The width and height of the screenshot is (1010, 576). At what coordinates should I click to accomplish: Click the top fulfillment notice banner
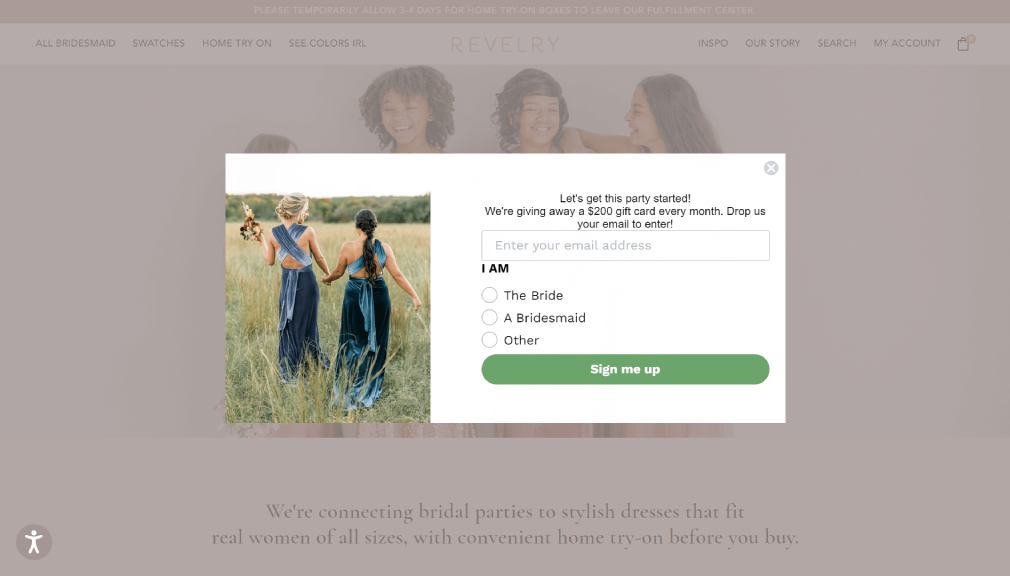point(504,11)
